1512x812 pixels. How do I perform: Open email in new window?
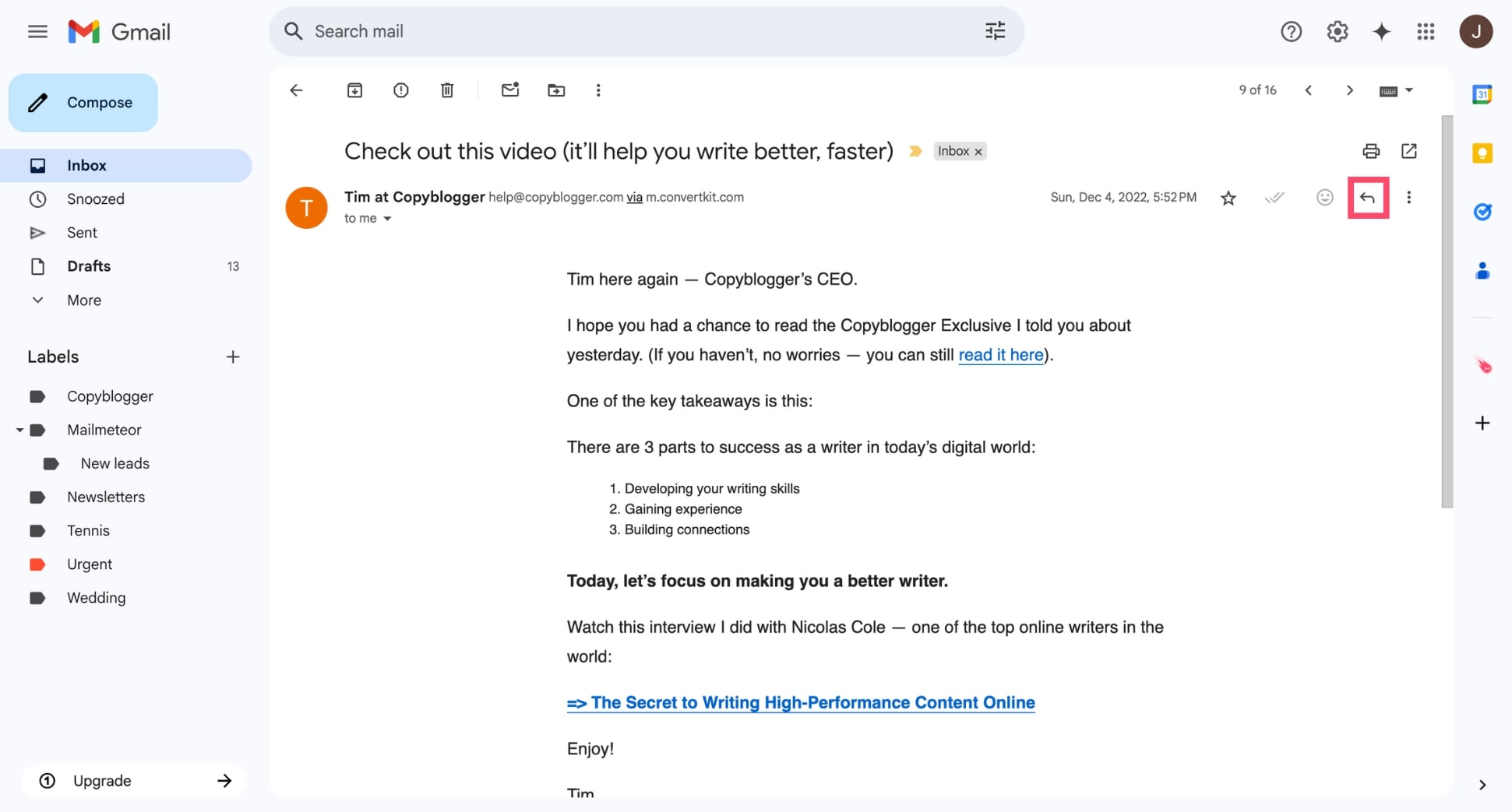coord(1408,151)
